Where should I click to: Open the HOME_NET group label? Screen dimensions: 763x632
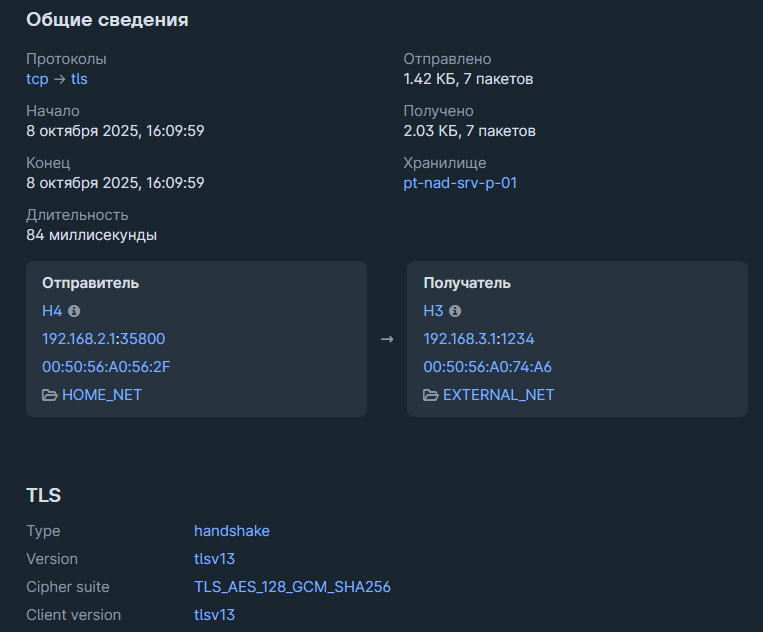[x=102, y=395]
